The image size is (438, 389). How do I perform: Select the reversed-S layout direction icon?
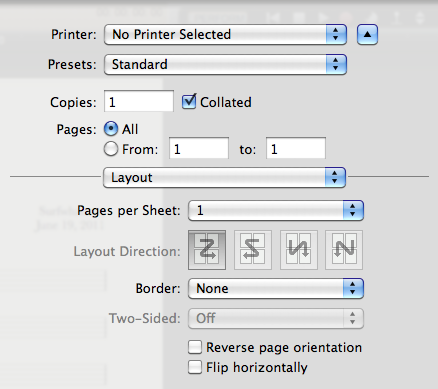[253, 250]
